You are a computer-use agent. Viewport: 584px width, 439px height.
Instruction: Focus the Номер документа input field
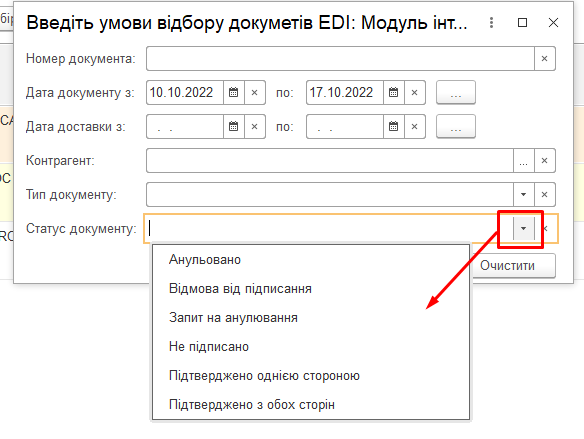click(340, 58)
